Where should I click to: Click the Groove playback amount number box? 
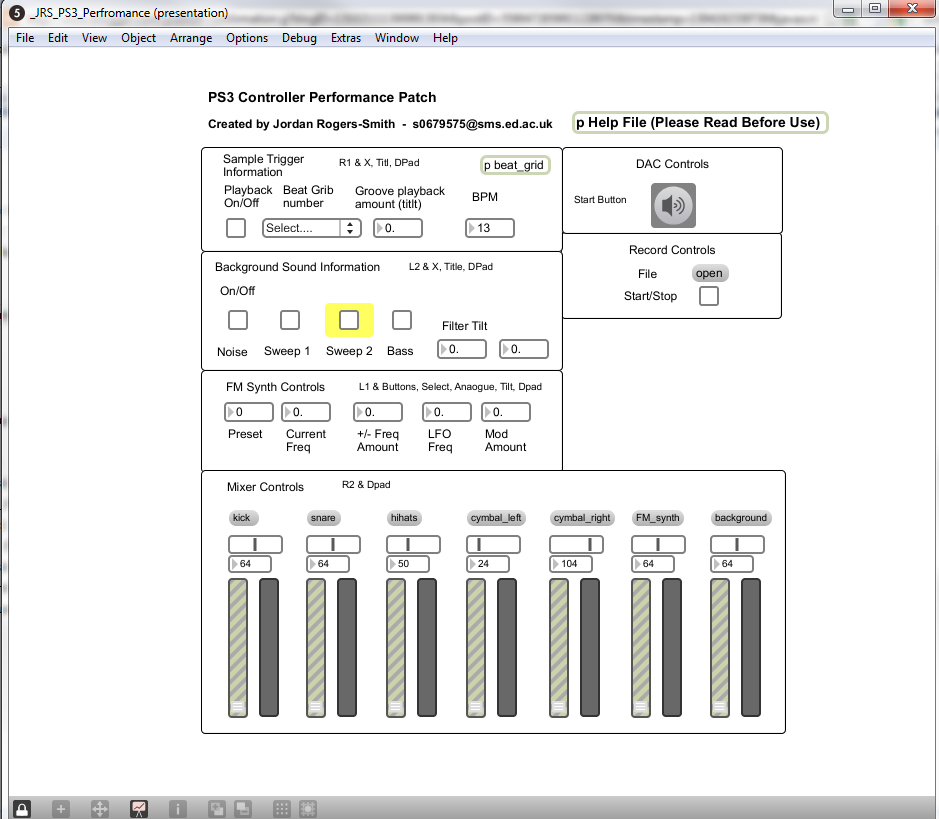coord(398,228)
